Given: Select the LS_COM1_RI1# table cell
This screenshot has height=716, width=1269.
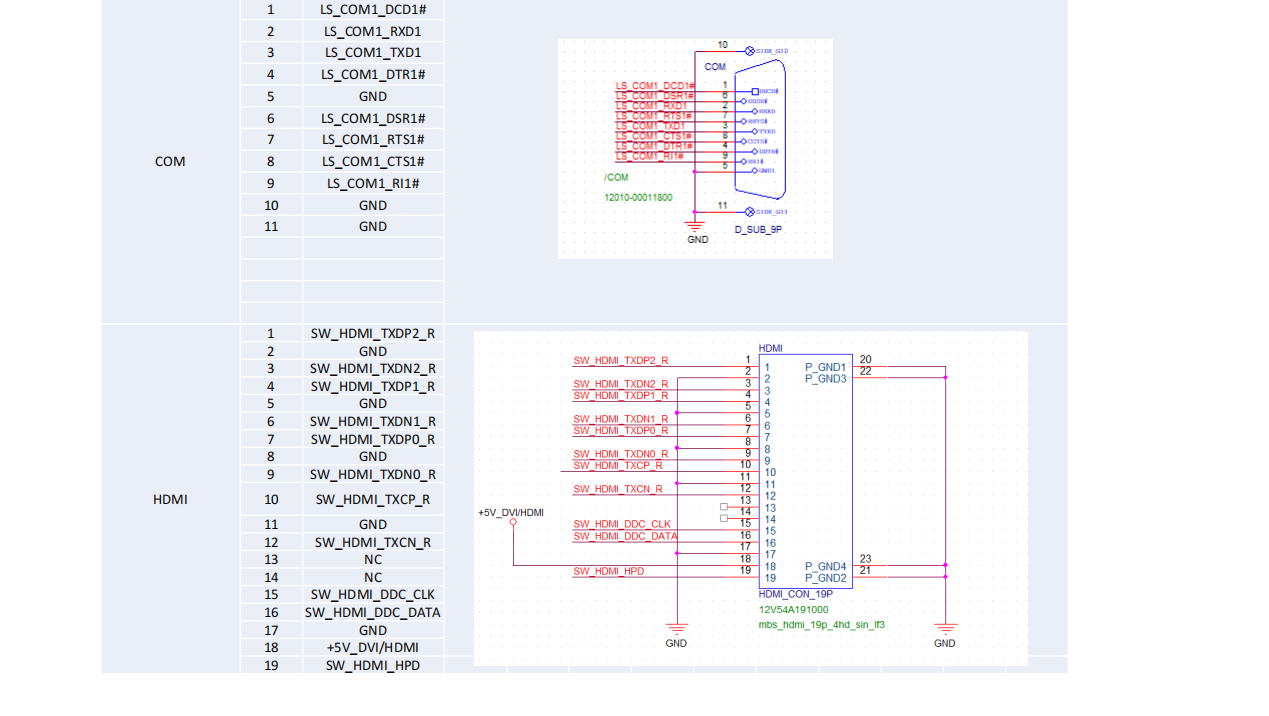Looking at the screenshot, I should [x=373, y=183].
